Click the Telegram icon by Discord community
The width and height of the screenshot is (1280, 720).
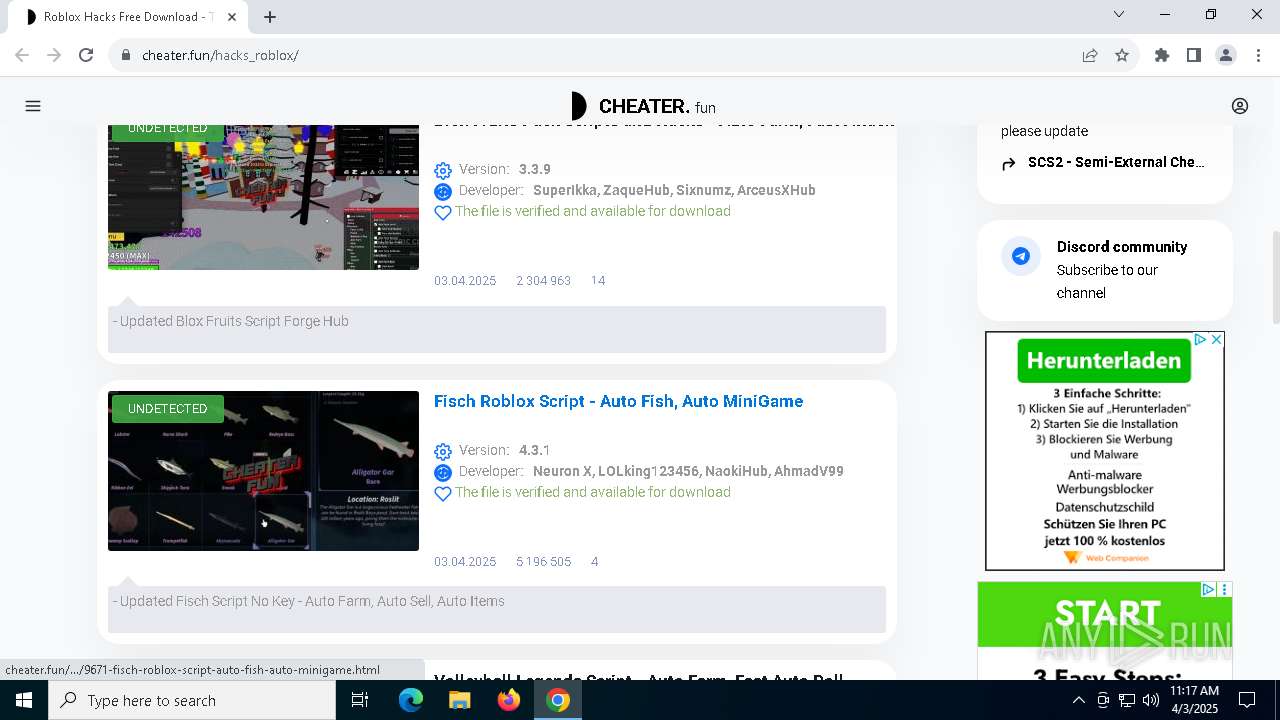click(1021, 257)
